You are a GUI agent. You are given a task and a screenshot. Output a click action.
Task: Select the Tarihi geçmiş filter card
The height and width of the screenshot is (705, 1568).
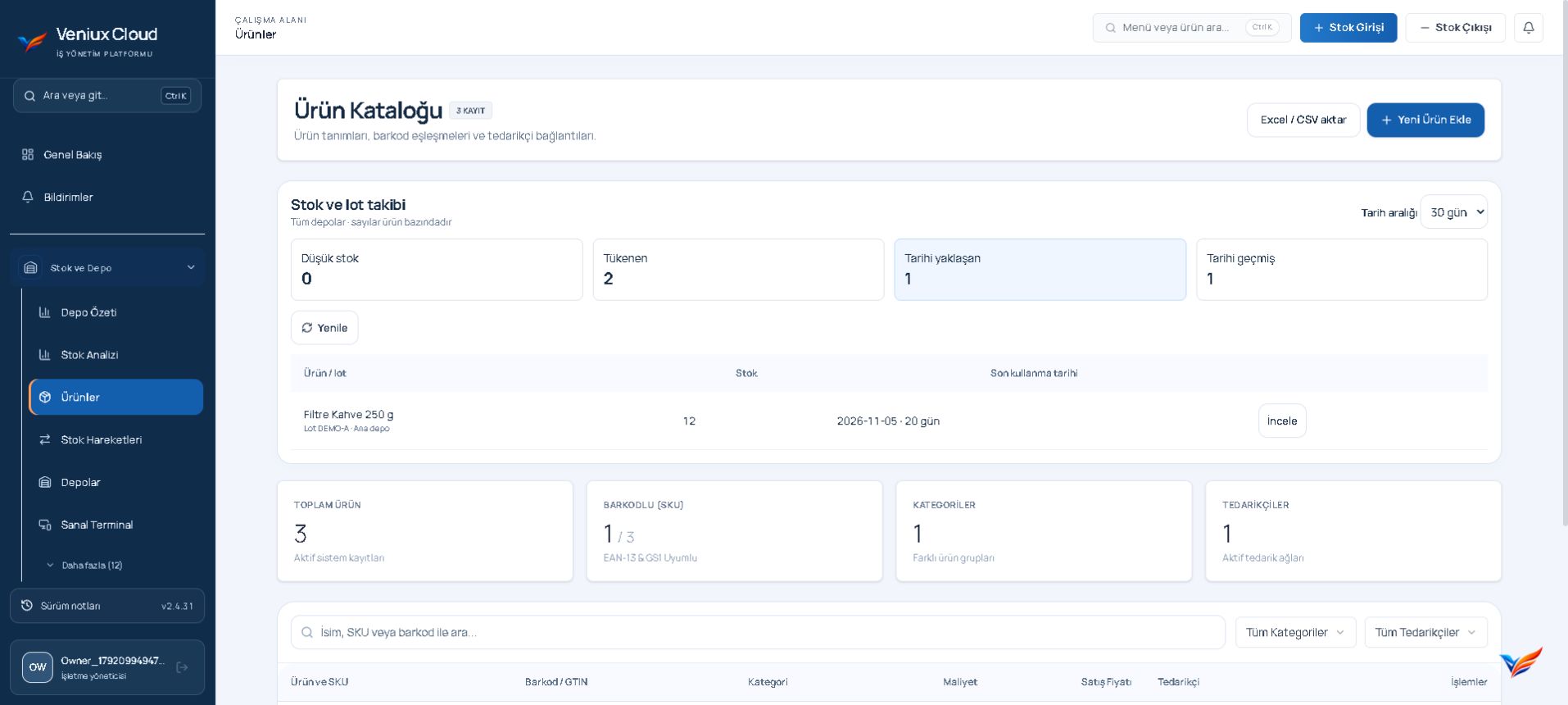pos(1341,270)
